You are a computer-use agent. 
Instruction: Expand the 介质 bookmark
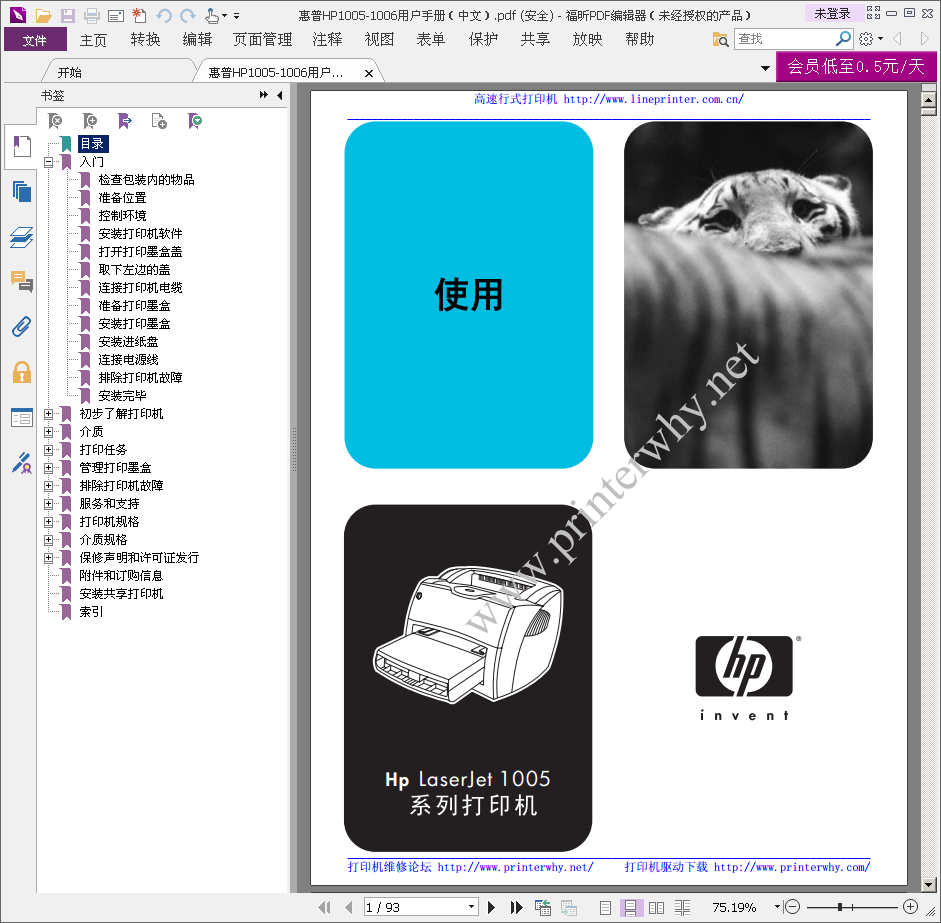49,432
